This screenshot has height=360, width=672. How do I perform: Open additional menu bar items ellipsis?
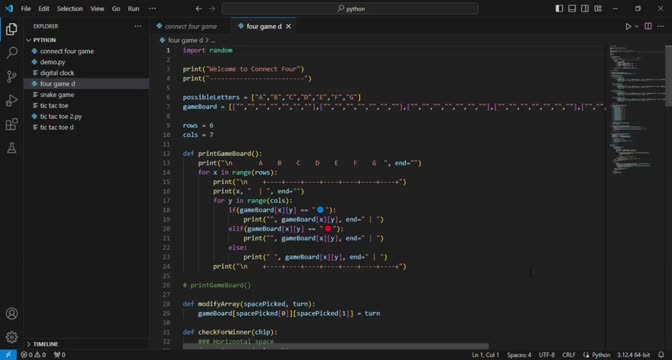pyautogui.click(x=152, y=9)
